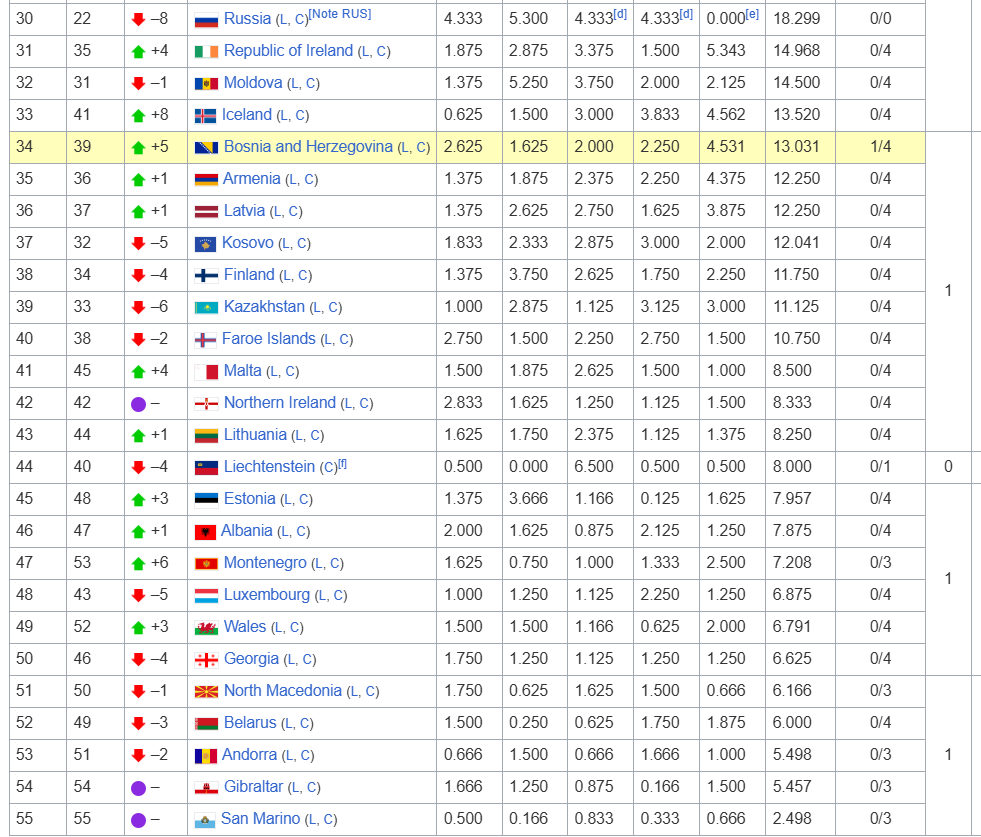
Task: Select Montenegro's total coefficient 7.208
Action: pos(791,562)
